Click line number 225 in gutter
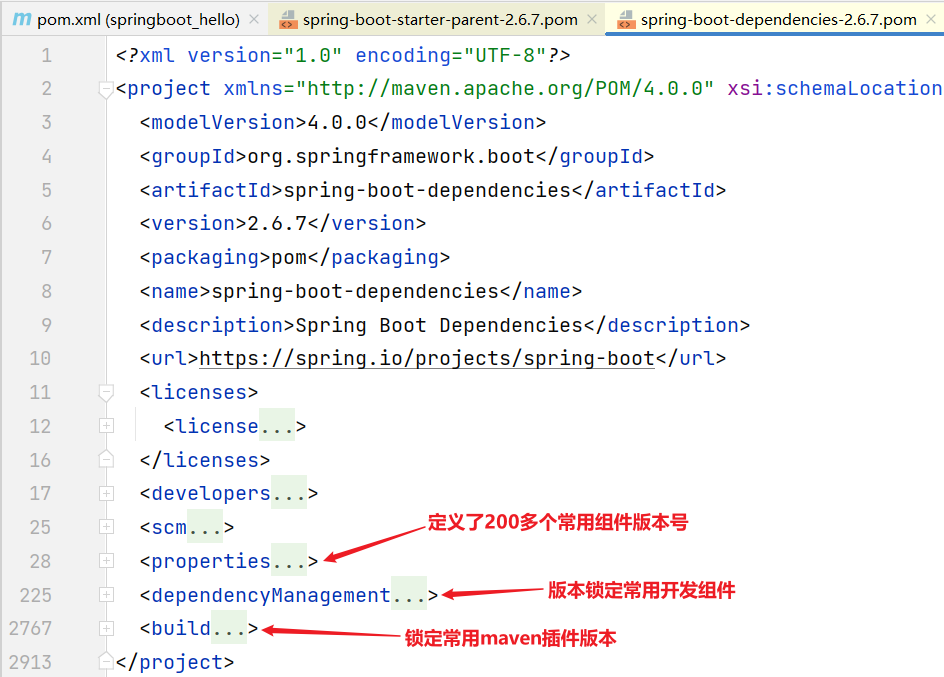944x677 pixels. (36, 595)
